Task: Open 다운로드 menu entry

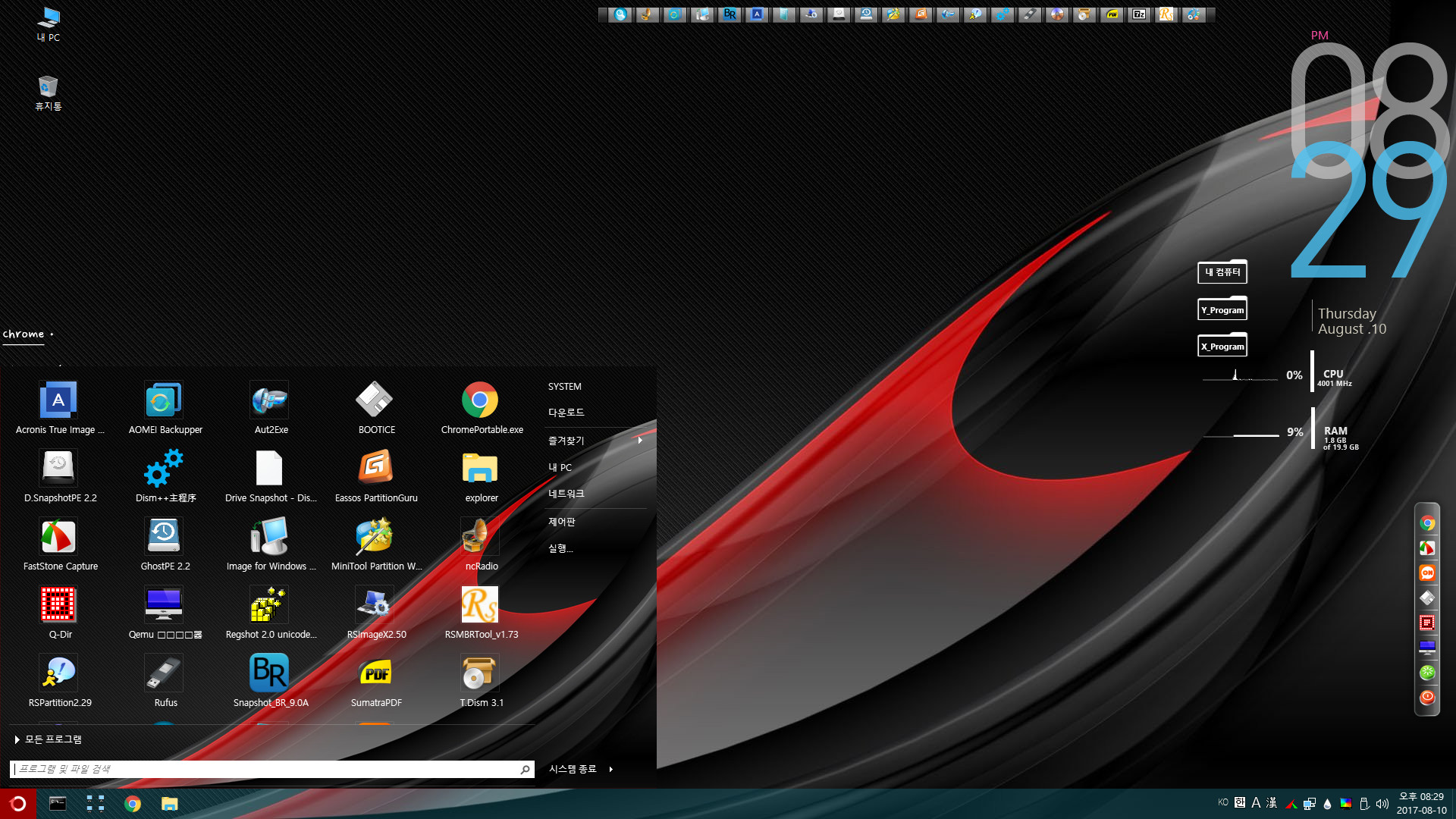Action: [x=566, y=413]
